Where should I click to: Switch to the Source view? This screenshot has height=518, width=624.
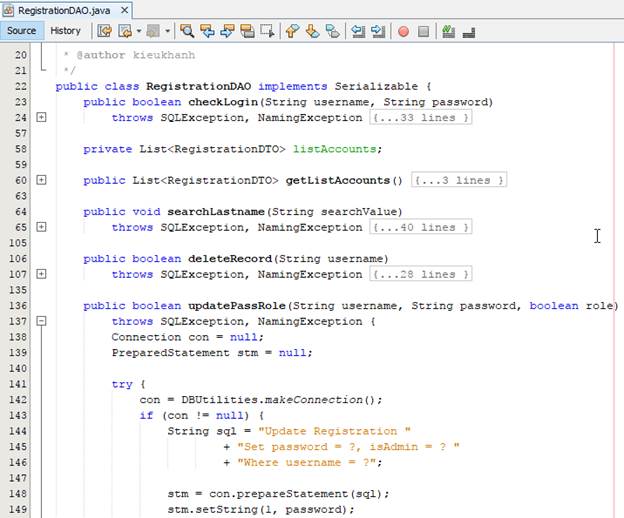click(x=21, y=31)
